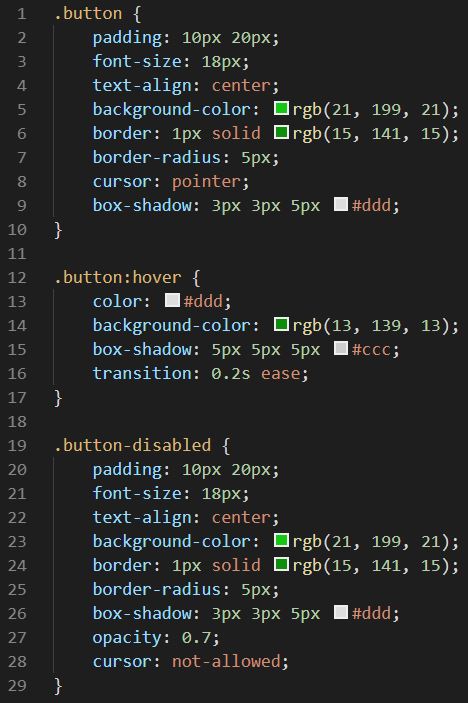Click 'box-shadow' on line 15
This screenshot has height=703, width=468.
coord(142,349)
